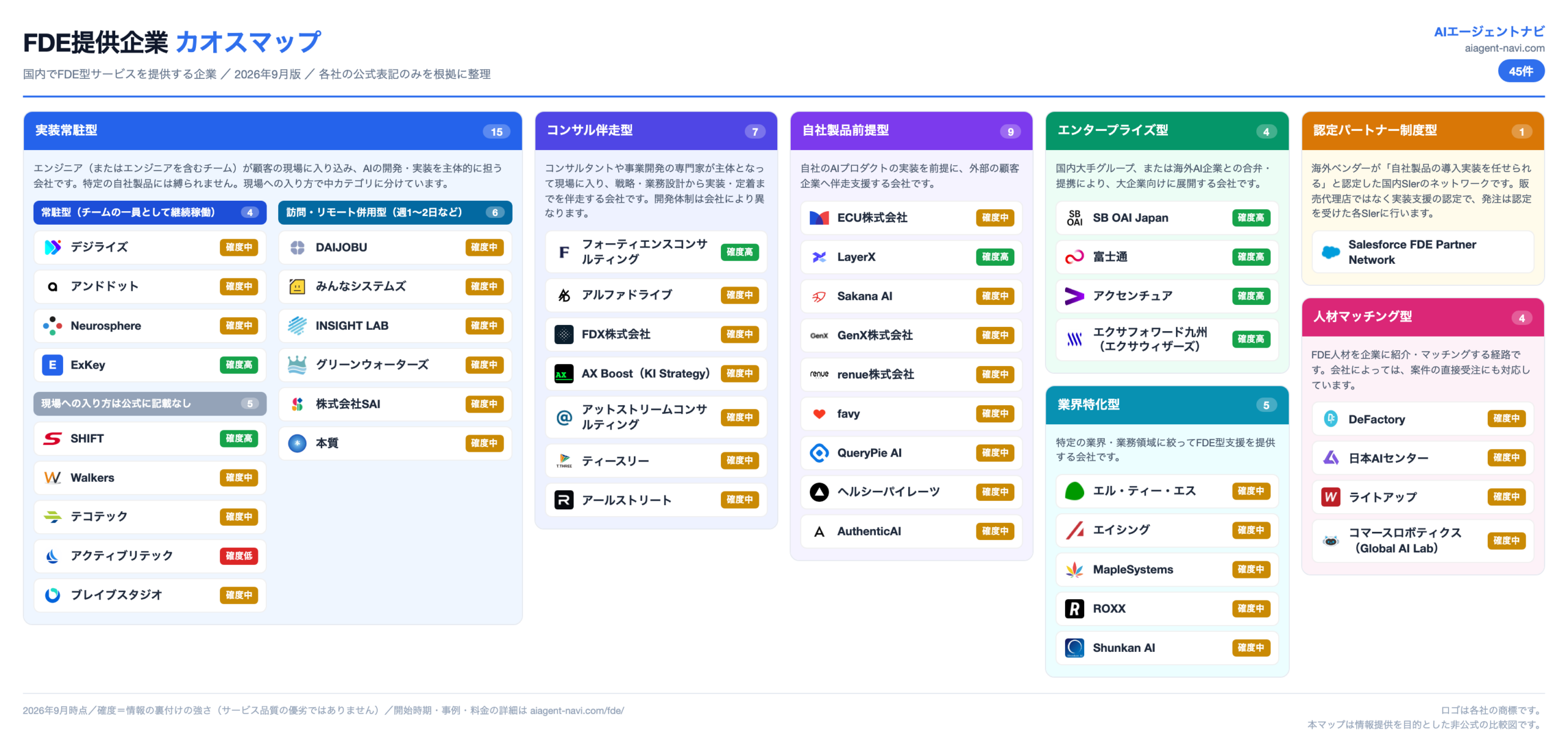Select the 実装常駐型 category header

273,131
